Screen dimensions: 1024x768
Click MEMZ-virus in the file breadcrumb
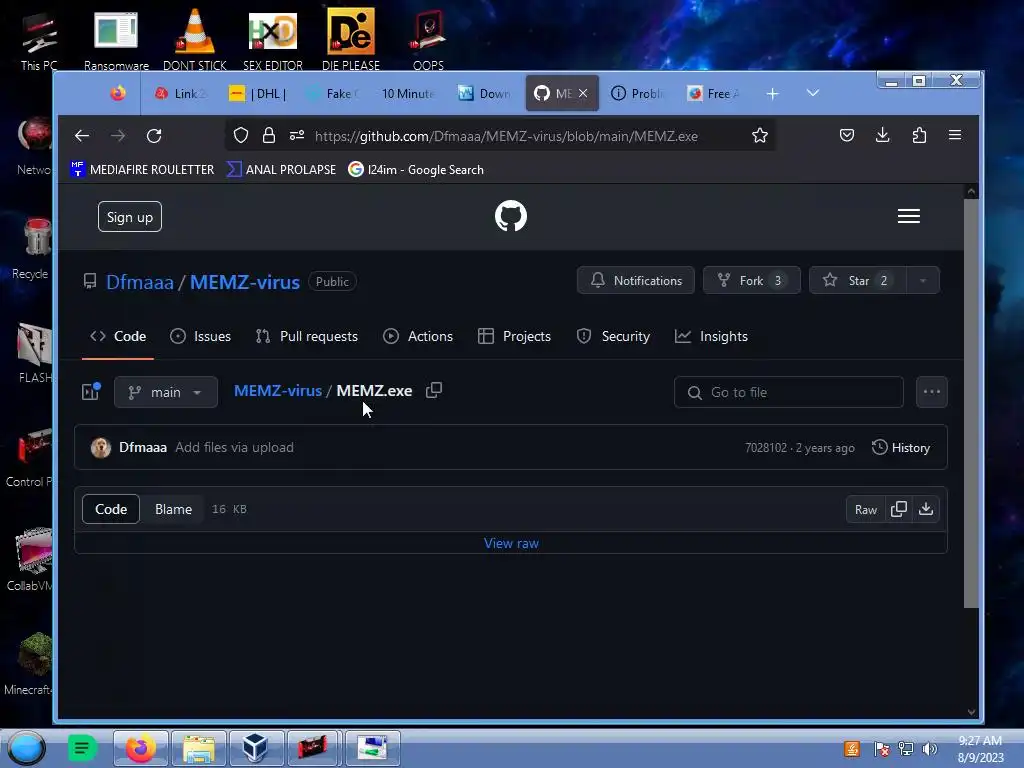(278, 391)
